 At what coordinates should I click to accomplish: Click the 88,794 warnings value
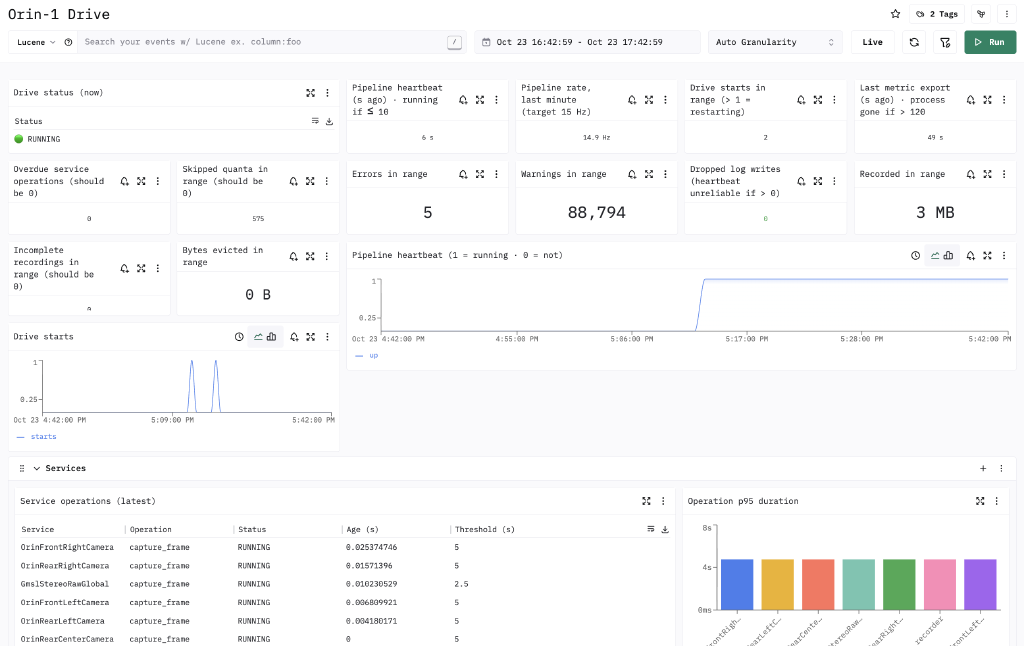[x=596, y=212]
